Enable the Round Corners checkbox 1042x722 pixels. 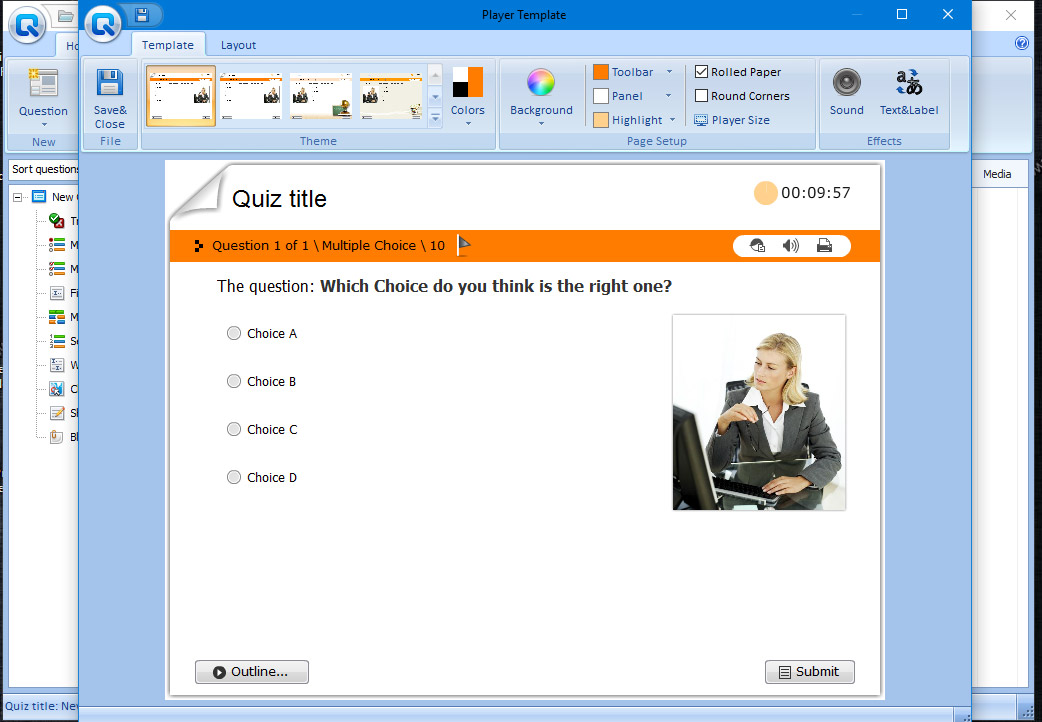tap(701, 96)
